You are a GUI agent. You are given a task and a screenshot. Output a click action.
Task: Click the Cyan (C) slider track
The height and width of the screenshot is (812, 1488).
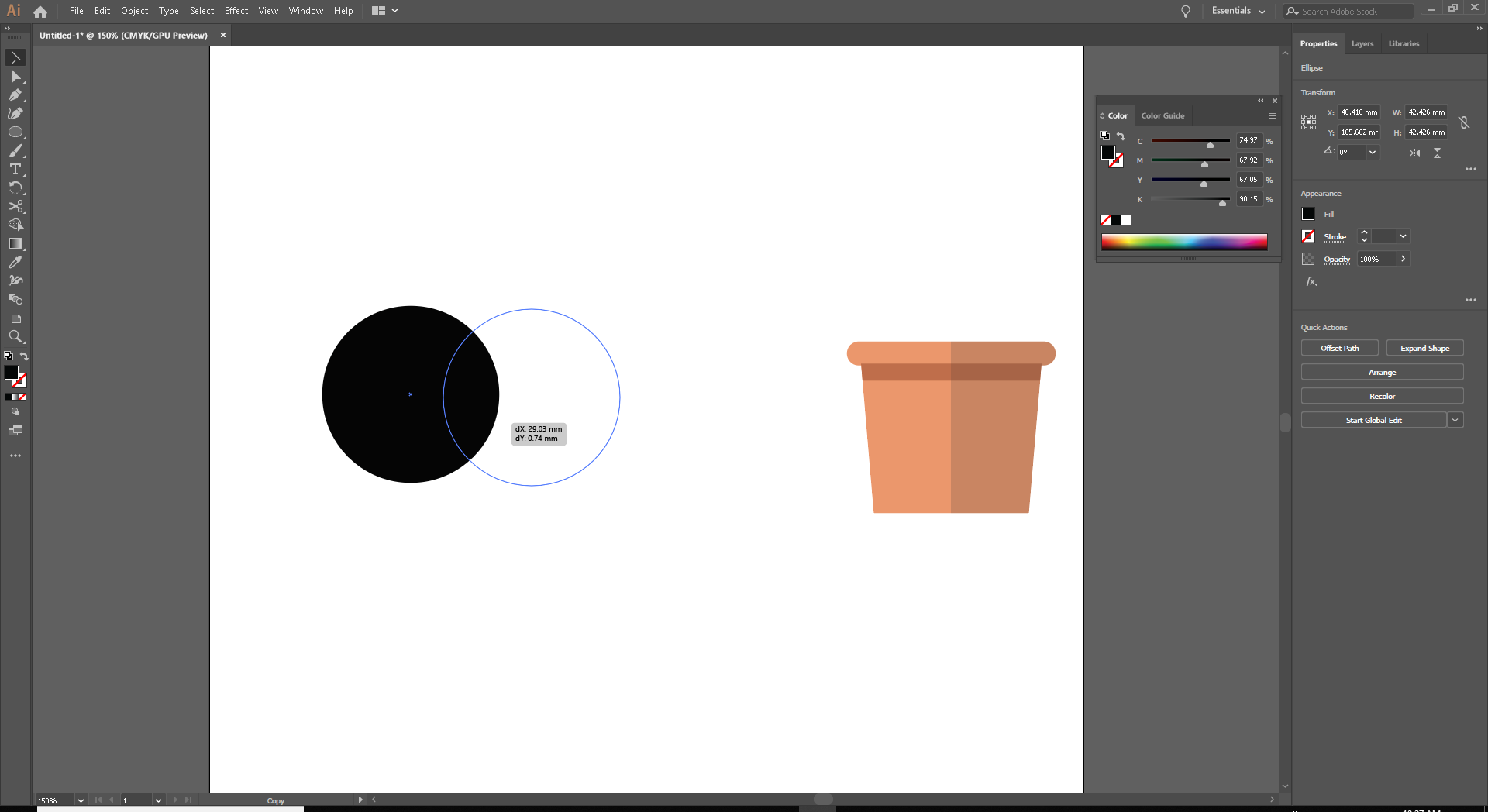tap(1190, 141)
